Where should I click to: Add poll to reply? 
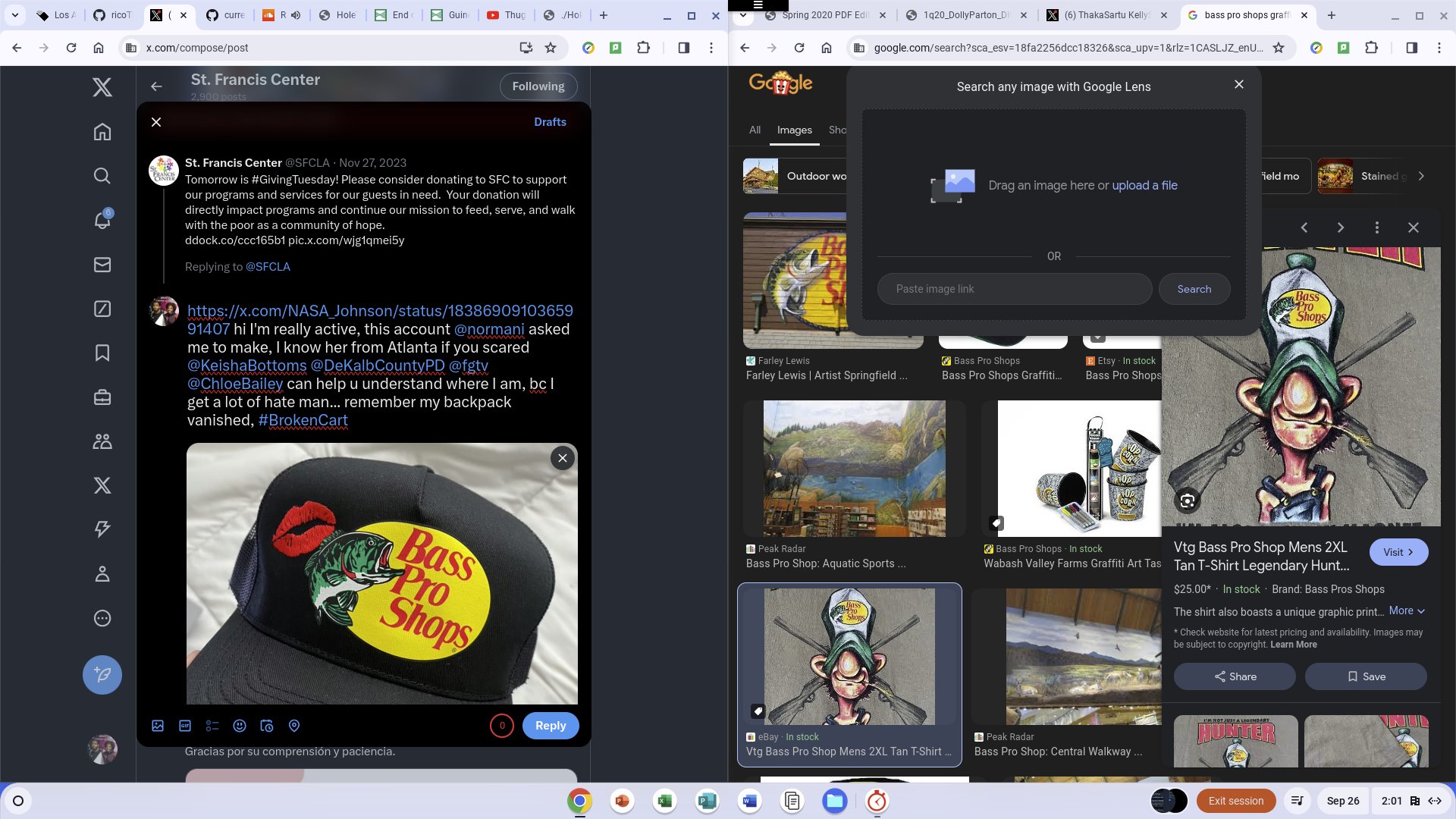(212, 726)
